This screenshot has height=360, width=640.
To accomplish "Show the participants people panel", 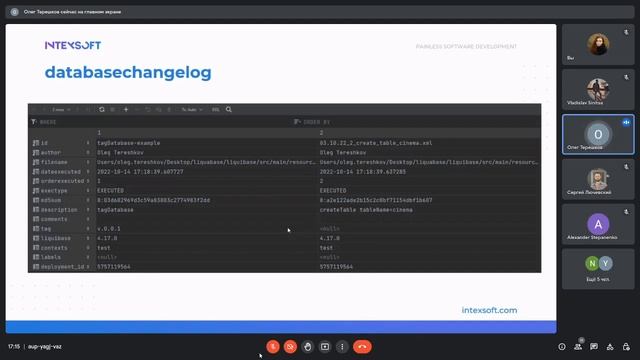I will (578, 347).
